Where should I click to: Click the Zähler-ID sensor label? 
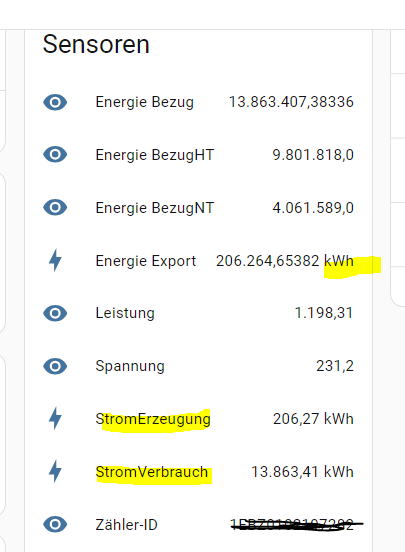click(x=126, y=525)
